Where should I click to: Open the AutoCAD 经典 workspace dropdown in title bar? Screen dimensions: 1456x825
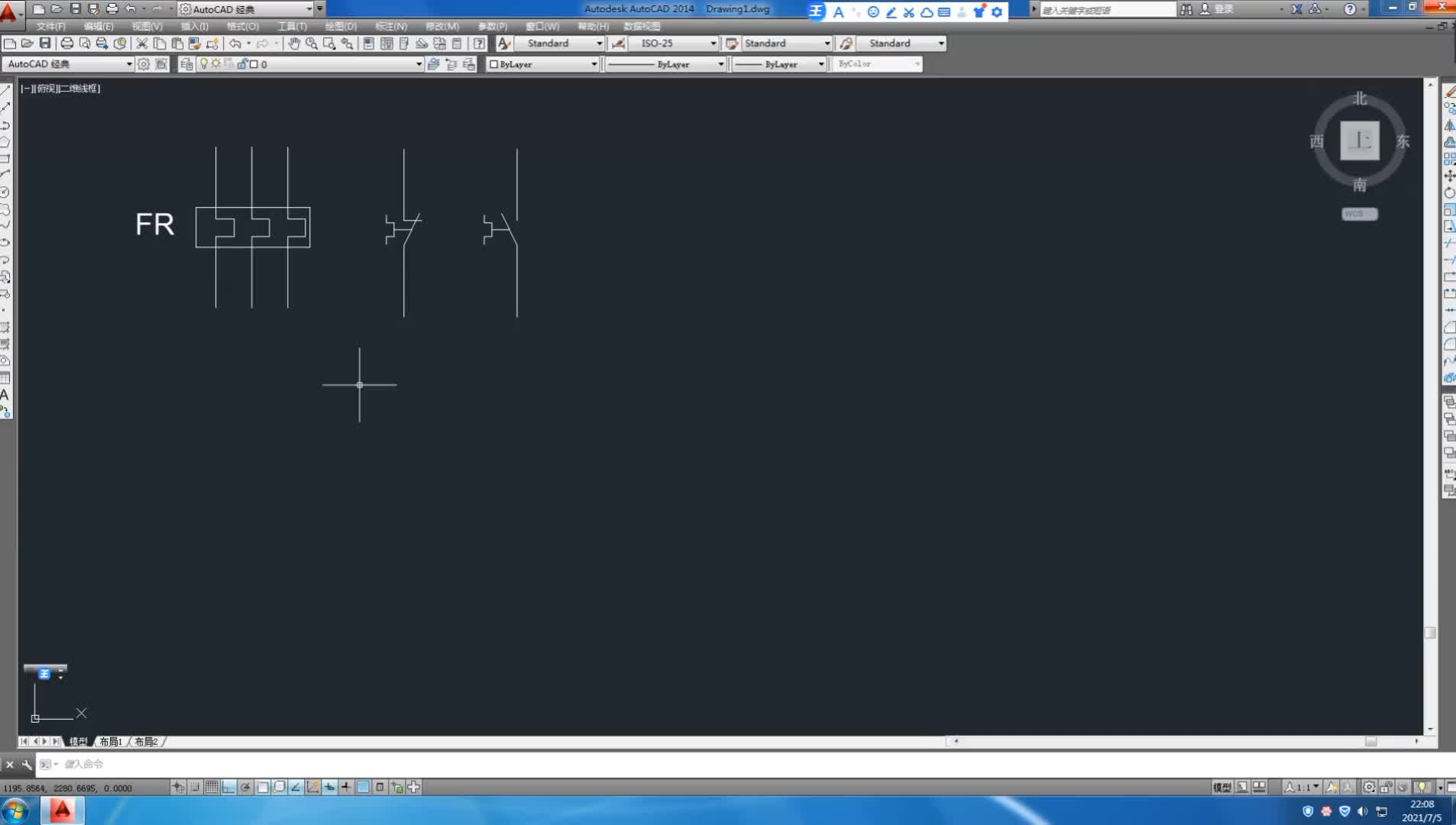pos(309,9)
